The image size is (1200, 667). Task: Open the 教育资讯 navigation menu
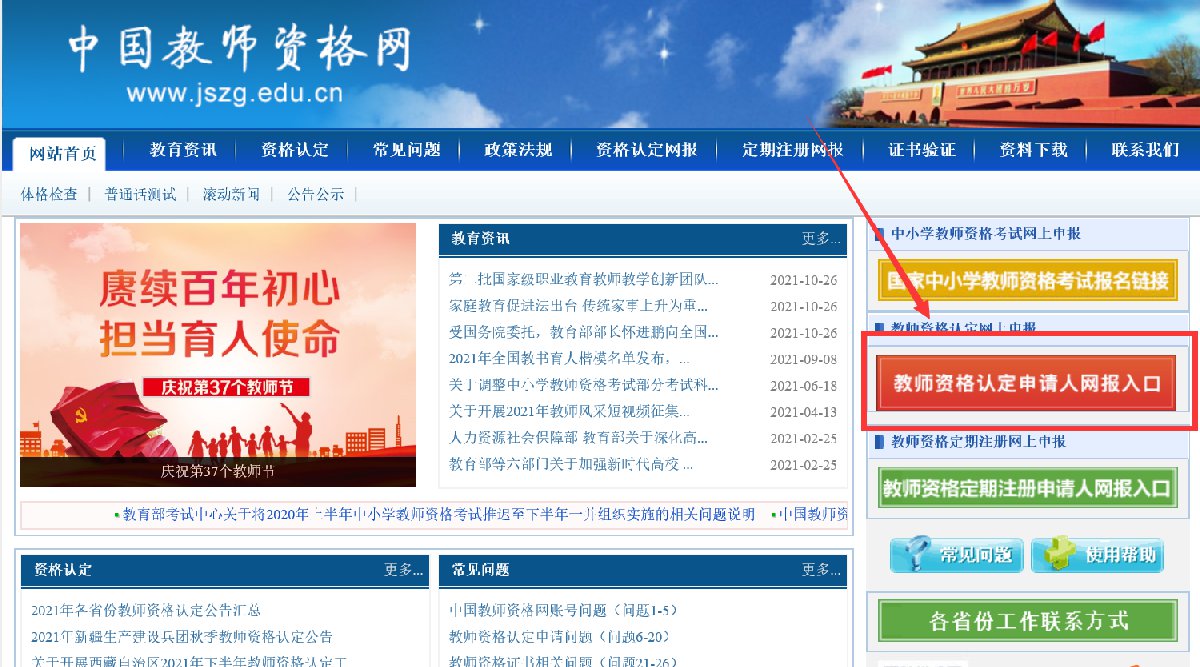click(x=183, y=150)
